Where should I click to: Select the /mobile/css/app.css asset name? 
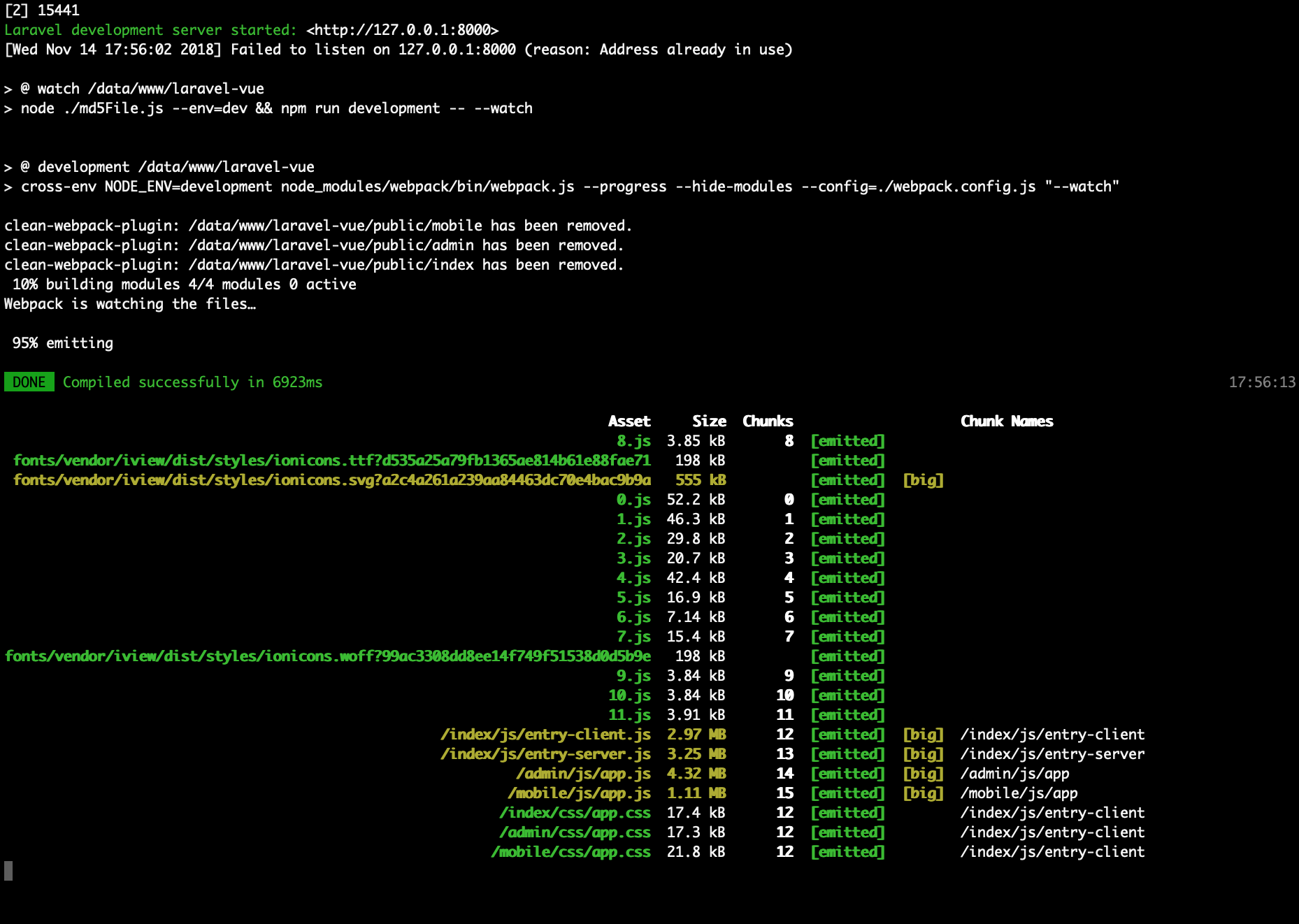pos(570,852)
